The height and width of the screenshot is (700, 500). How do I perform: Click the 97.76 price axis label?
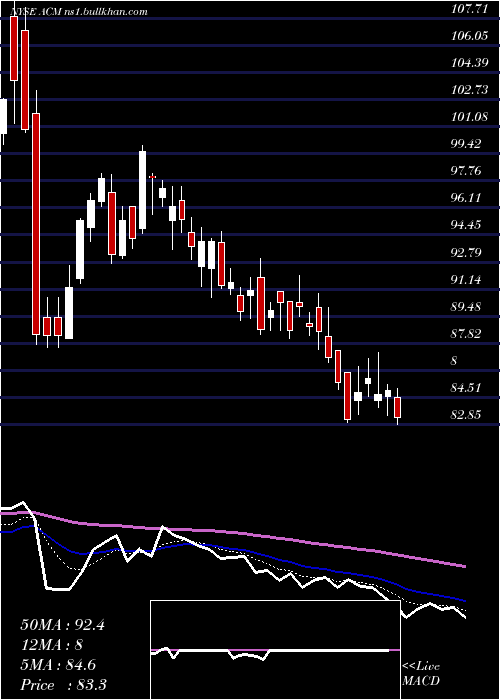pyautogui.click(x=466, y=171)
